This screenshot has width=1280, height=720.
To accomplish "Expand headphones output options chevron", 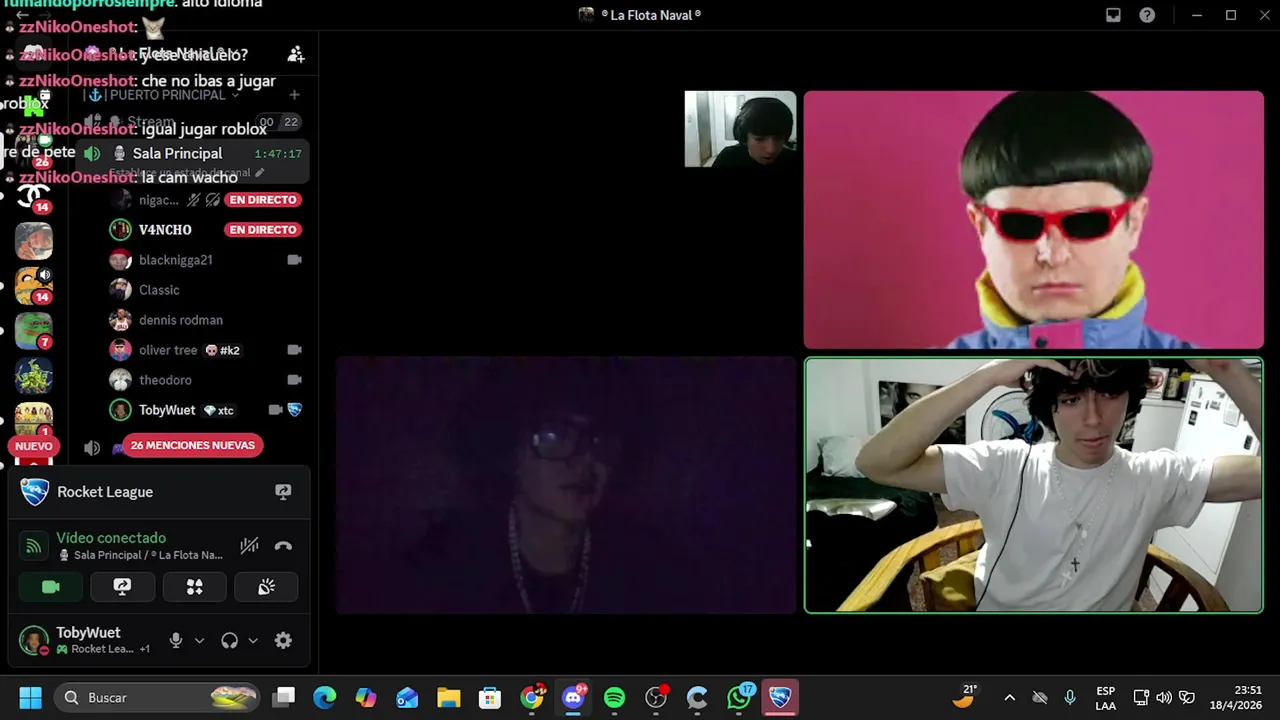I will click(x=253, y=641).
